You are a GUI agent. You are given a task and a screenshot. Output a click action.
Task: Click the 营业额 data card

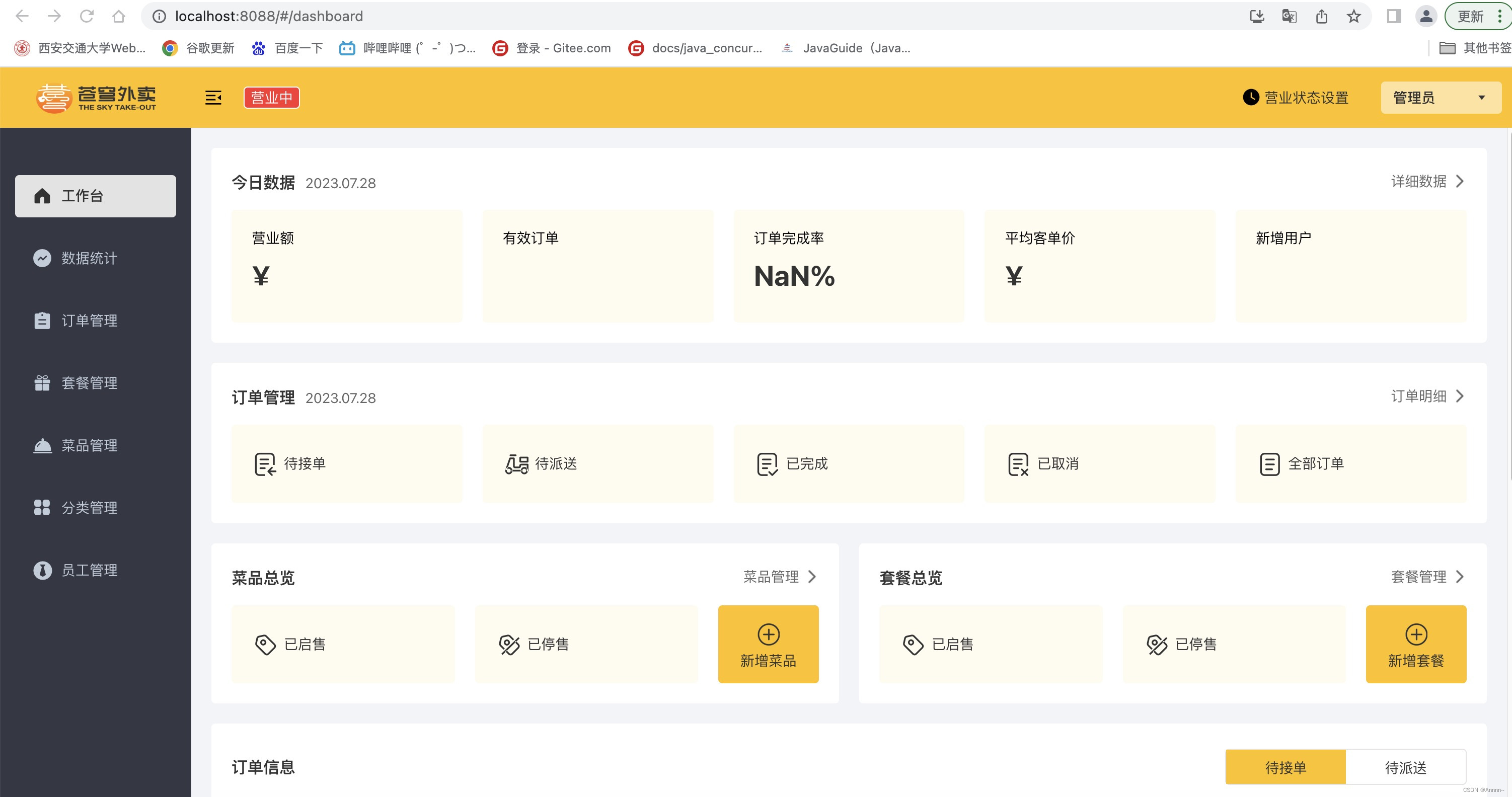pos(347,266)
